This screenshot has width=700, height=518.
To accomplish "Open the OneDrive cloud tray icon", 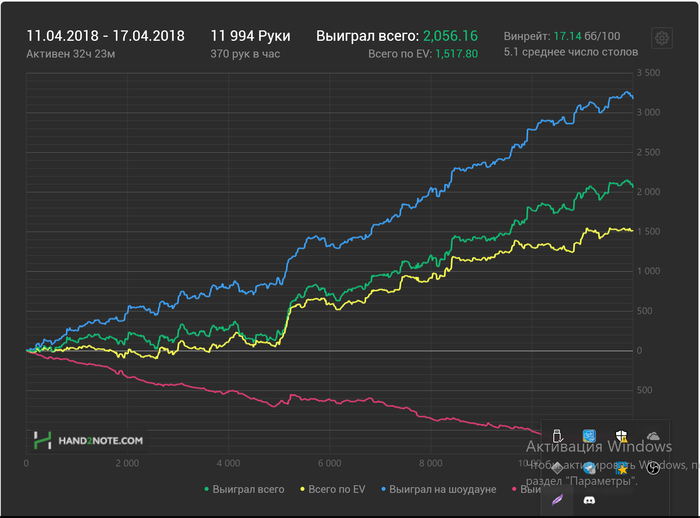I will pos(653,436).
